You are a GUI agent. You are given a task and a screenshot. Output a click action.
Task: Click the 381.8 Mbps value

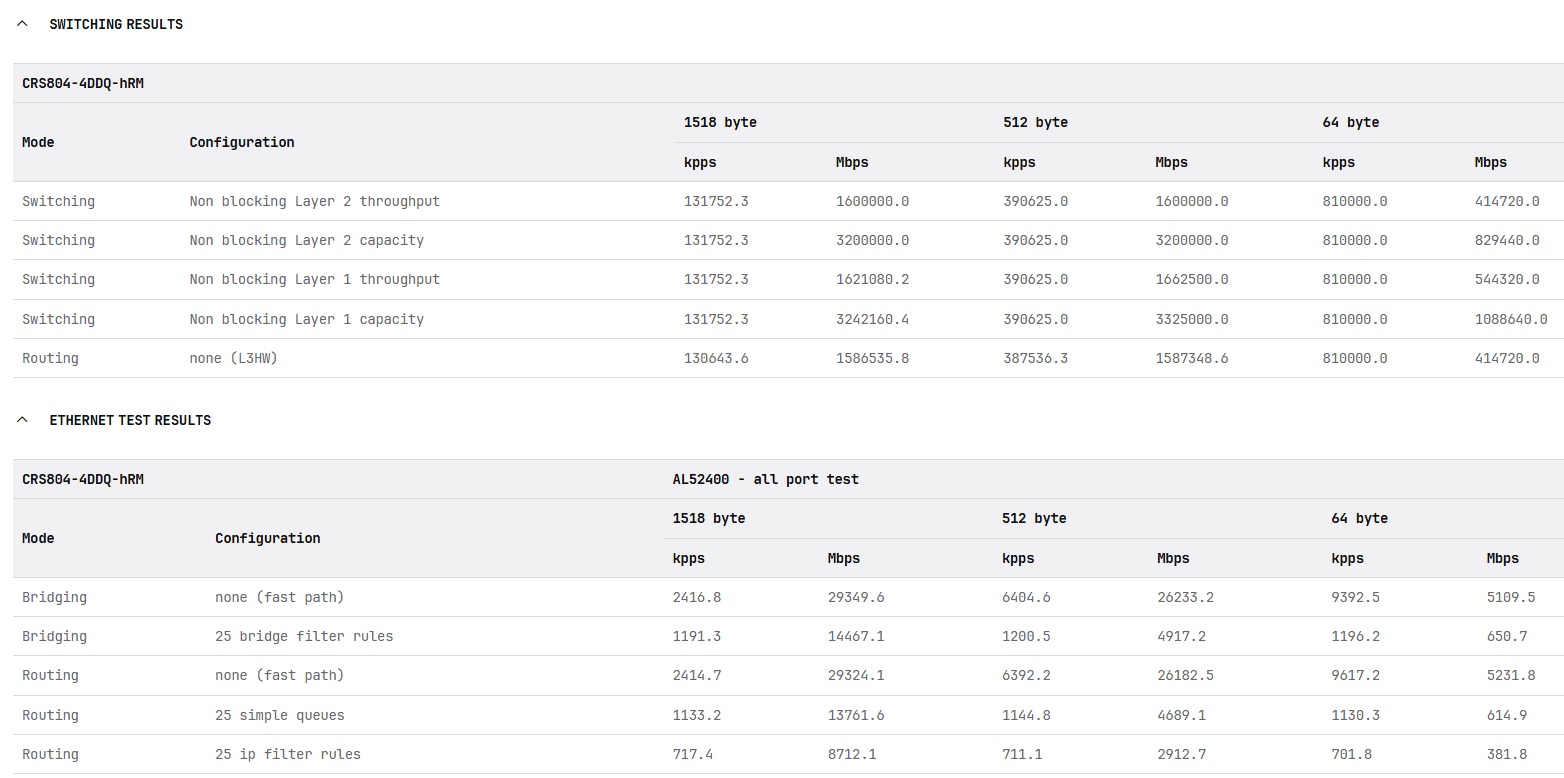point(1506,754)
